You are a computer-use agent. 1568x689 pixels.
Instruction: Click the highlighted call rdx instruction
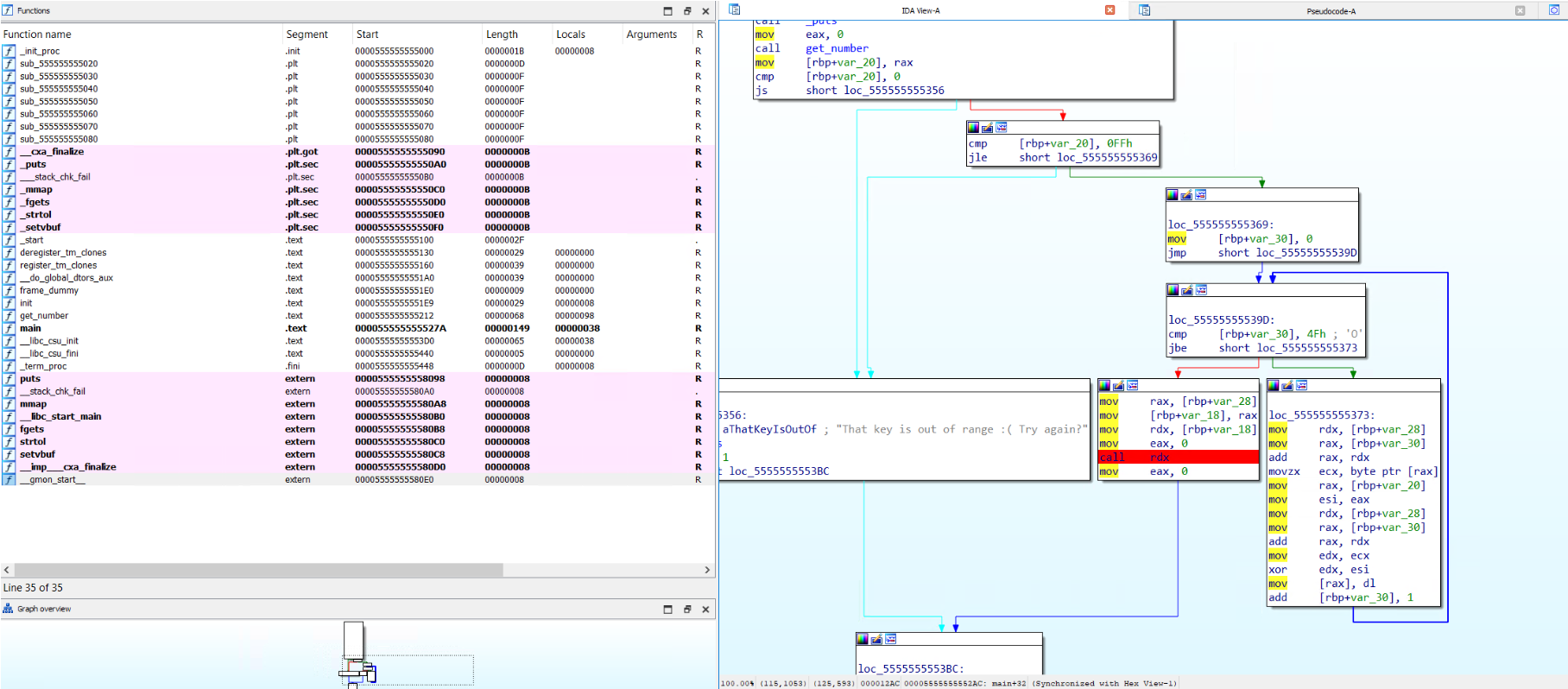point(1178,458)
